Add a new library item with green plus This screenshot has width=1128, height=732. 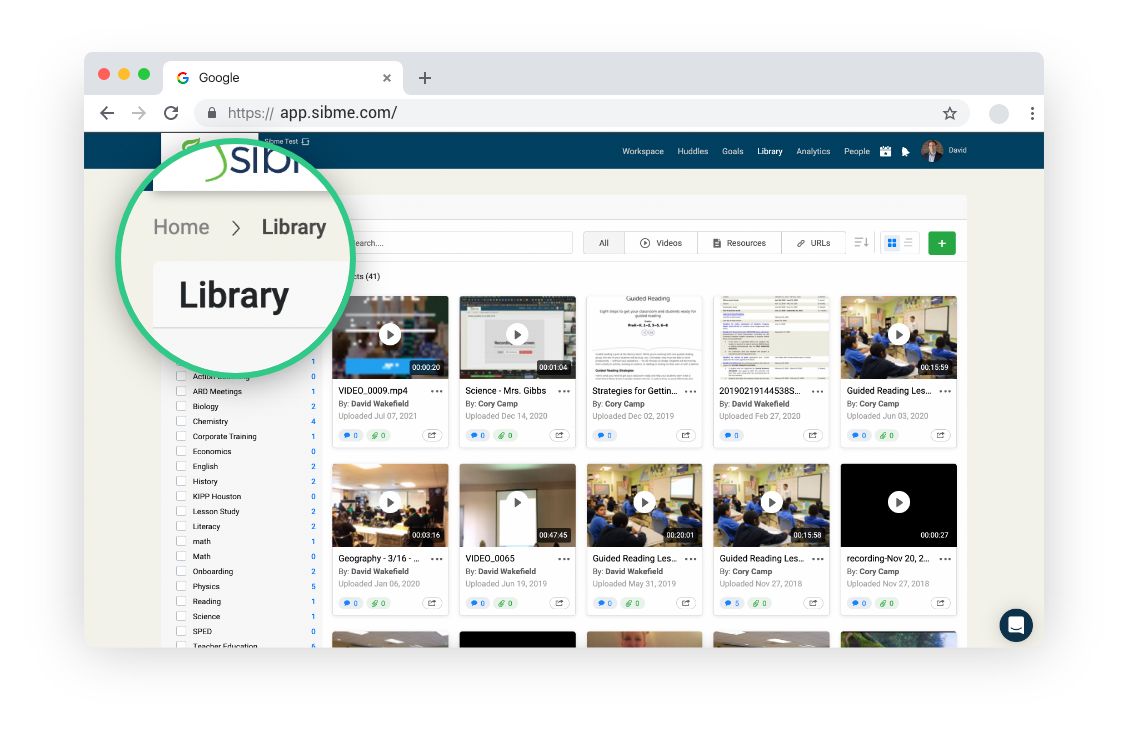pos(942,243)
